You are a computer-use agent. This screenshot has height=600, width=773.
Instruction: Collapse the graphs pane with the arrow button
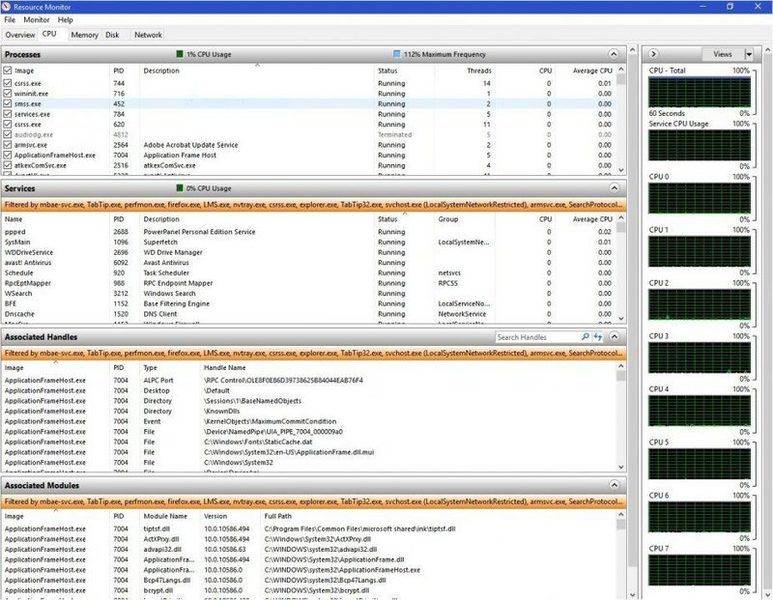tap(653, 54)
